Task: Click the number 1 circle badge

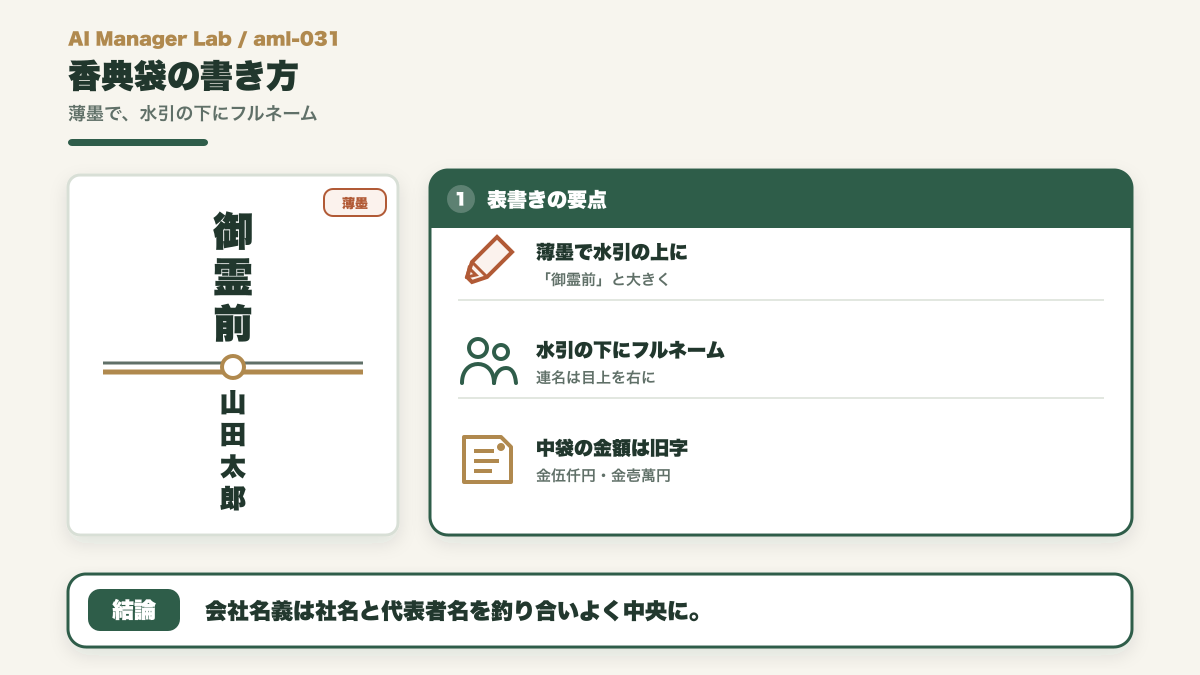Action: pos(460,199)
